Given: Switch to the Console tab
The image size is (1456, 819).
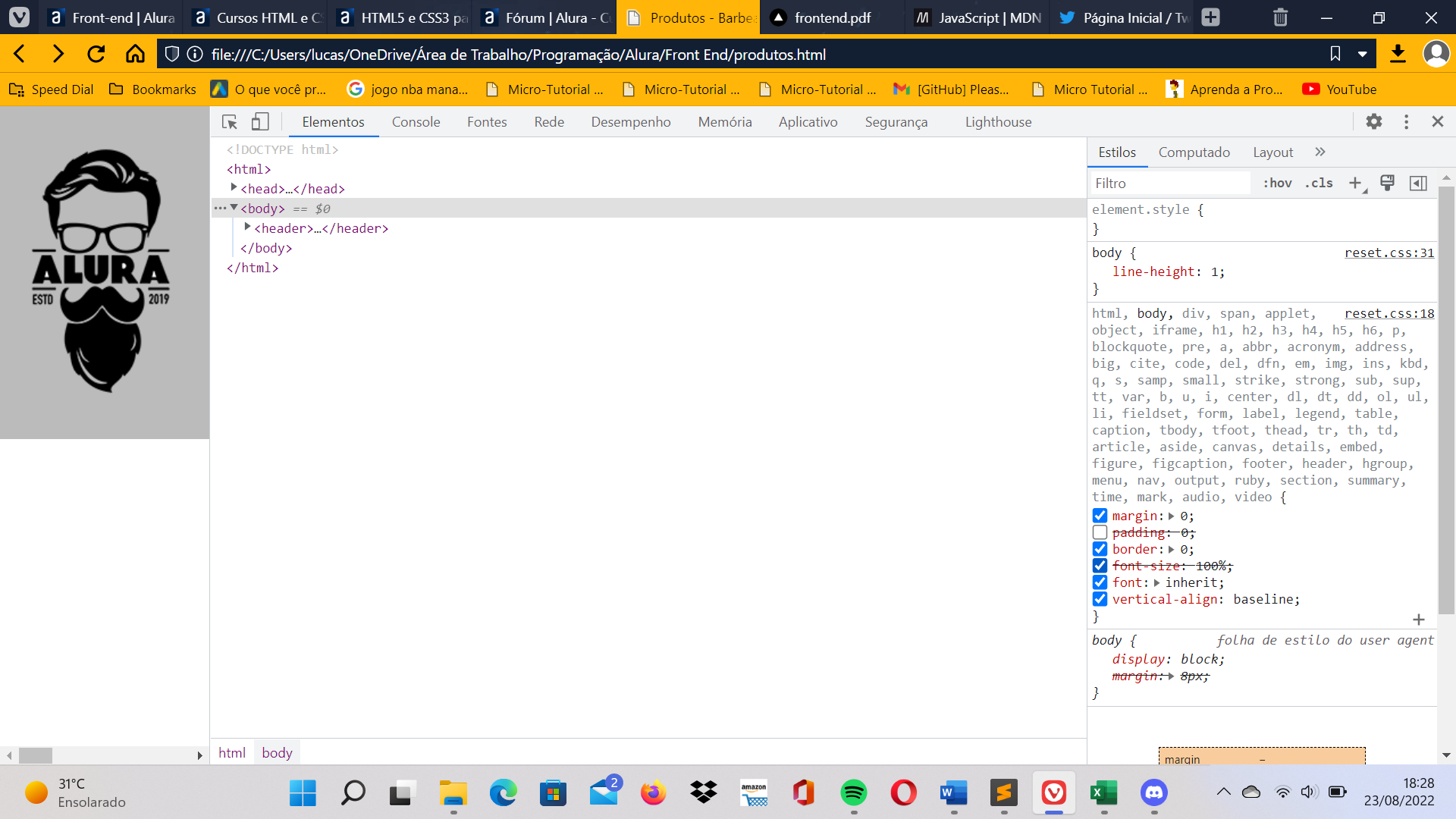Looking at the screenshot, I should click(416, 122).
